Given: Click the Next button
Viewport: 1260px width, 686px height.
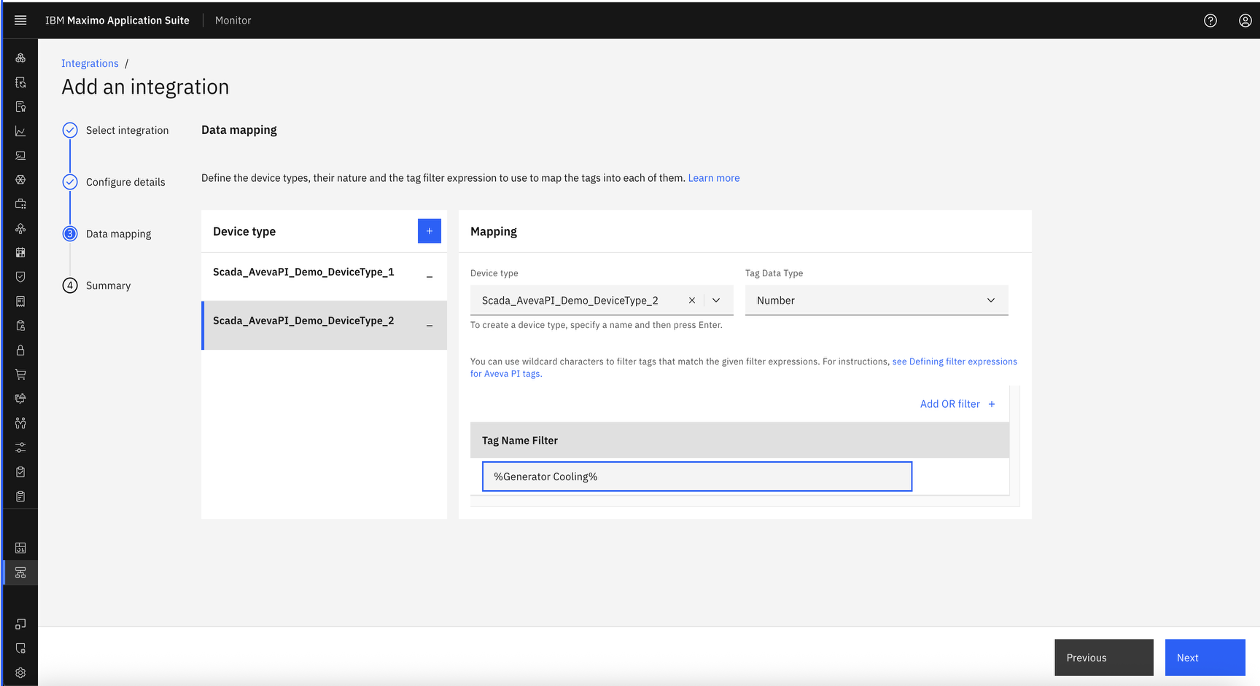Looking at the screenshot, I should (x=1205, y=658).
